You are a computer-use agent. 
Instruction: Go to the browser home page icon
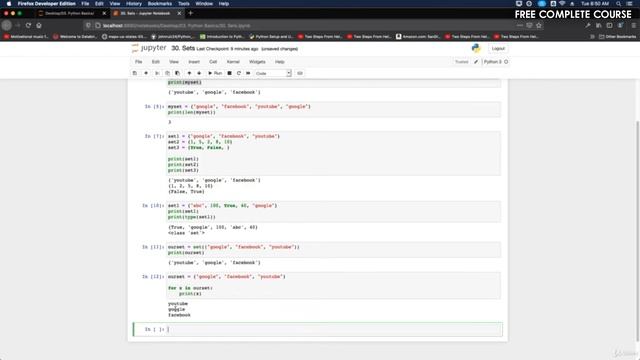[39, 25]
